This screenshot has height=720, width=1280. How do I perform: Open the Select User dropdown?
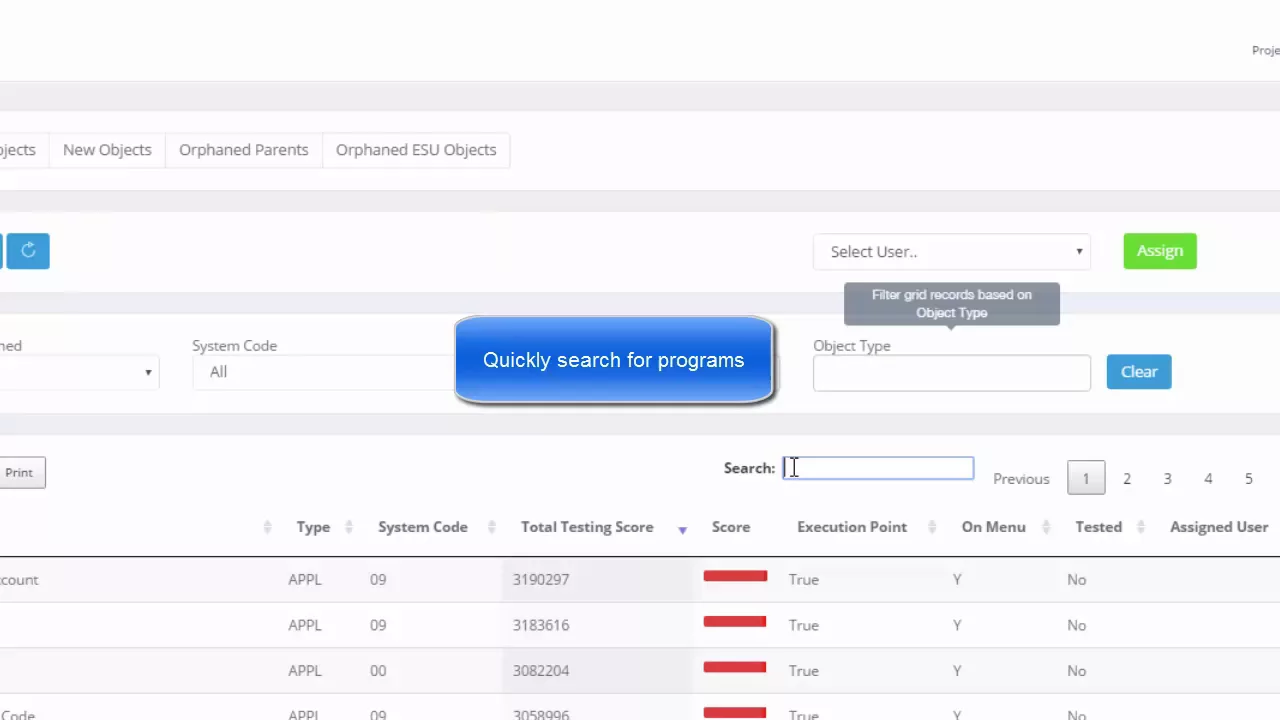[x=951, y=252]
